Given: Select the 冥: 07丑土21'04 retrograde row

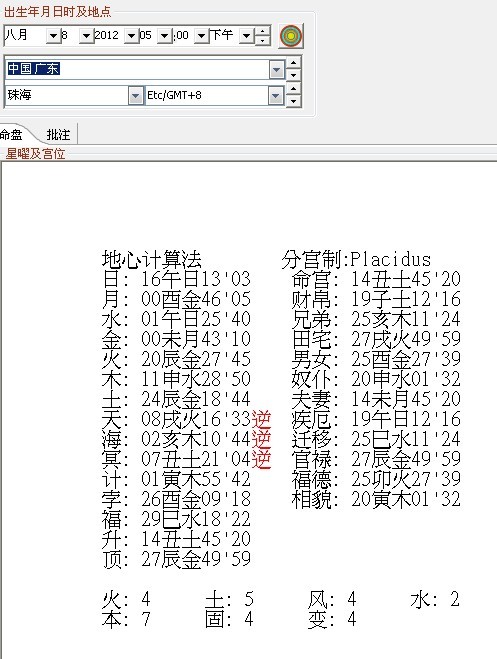Looking at the screenshot, I should click(x=187, y=459).
